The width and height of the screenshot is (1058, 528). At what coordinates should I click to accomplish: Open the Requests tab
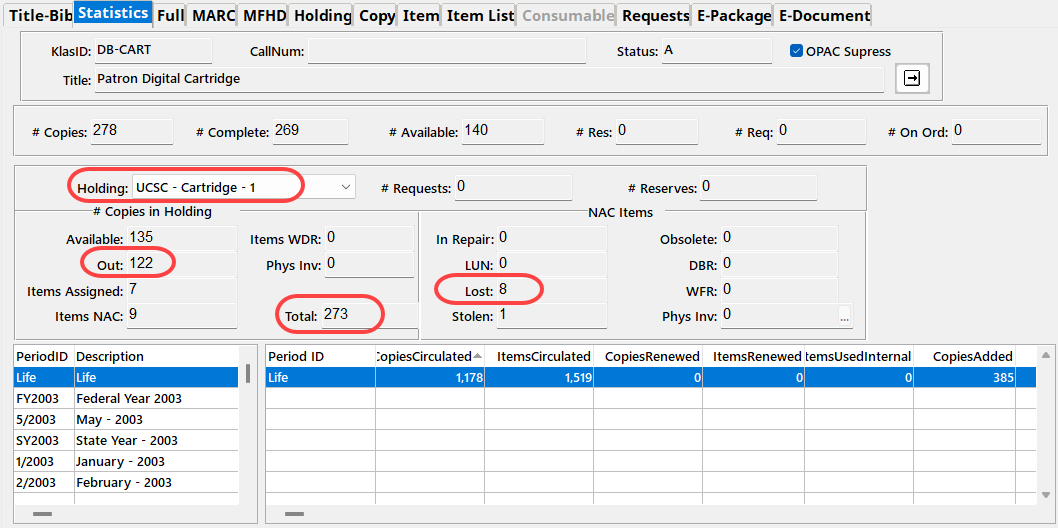pyautogui.click(x=655, y=16)
